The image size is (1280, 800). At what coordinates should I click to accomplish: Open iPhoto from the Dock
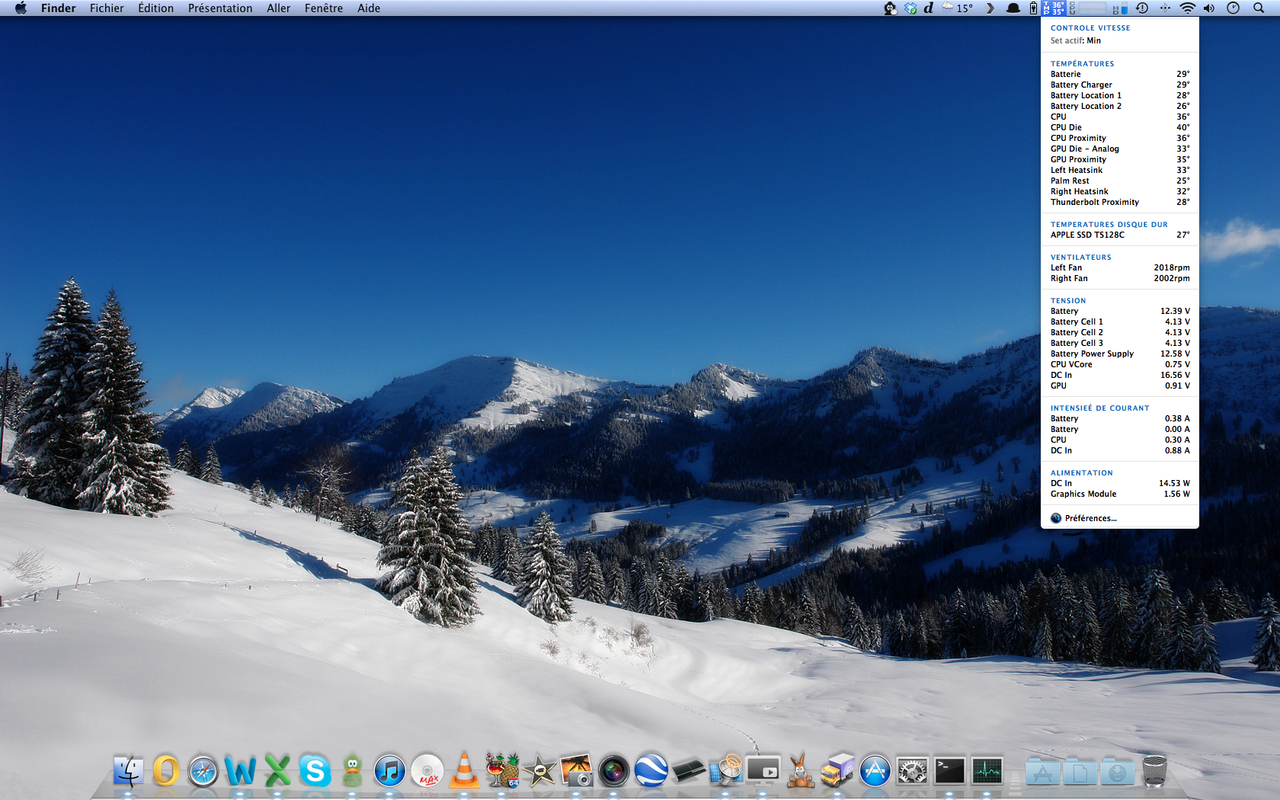pyautogui.click(x=576, y=770)
